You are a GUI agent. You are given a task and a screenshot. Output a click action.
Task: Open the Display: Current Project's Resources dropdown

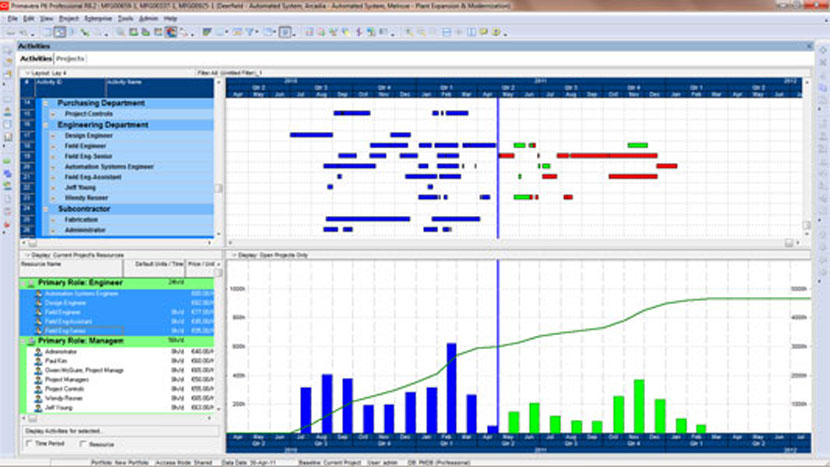point(27,256)
